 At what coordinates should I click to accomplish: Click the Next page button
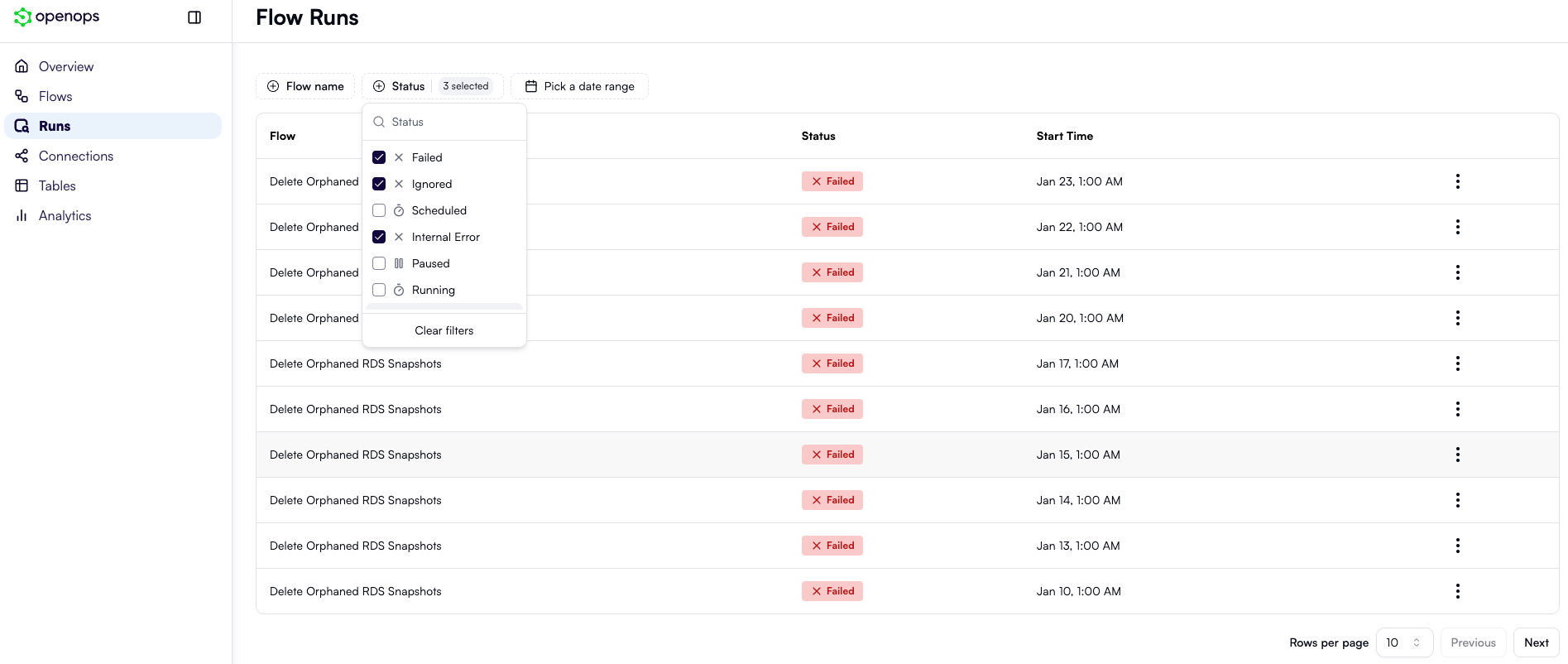pyautogui.click(x=1537, y=642)
